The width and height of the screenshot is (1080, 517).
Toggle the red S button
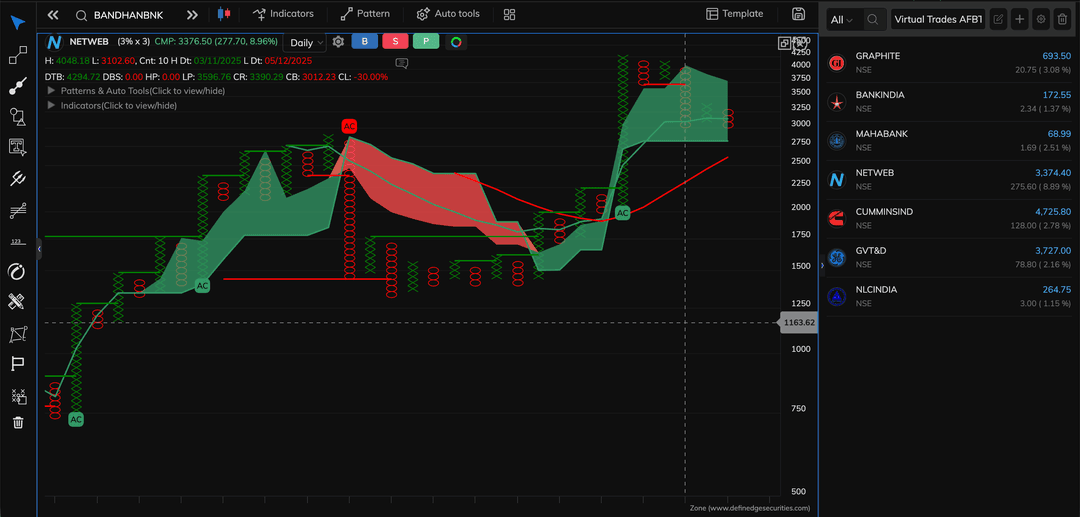395,42
